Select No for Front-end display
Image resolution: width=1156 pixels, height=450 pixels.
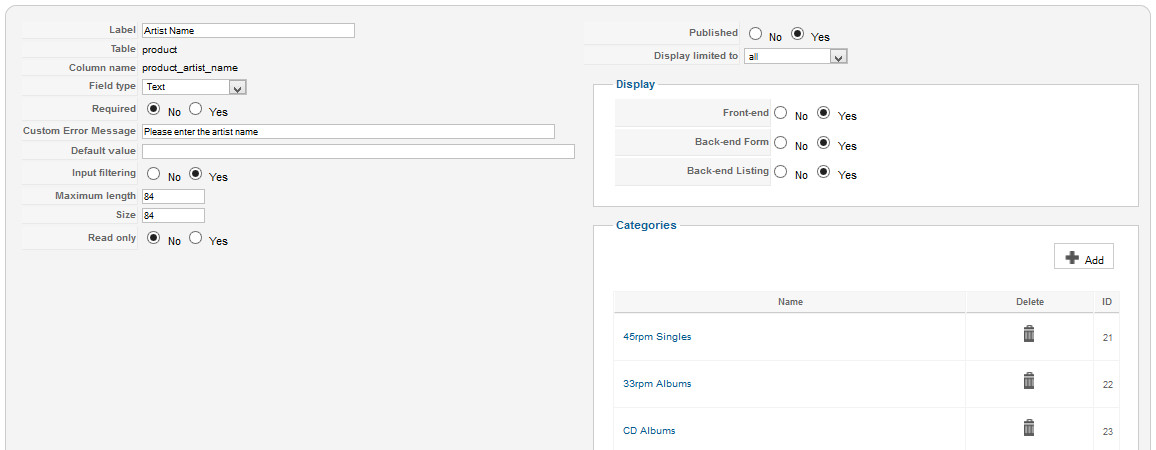point(781,113)
